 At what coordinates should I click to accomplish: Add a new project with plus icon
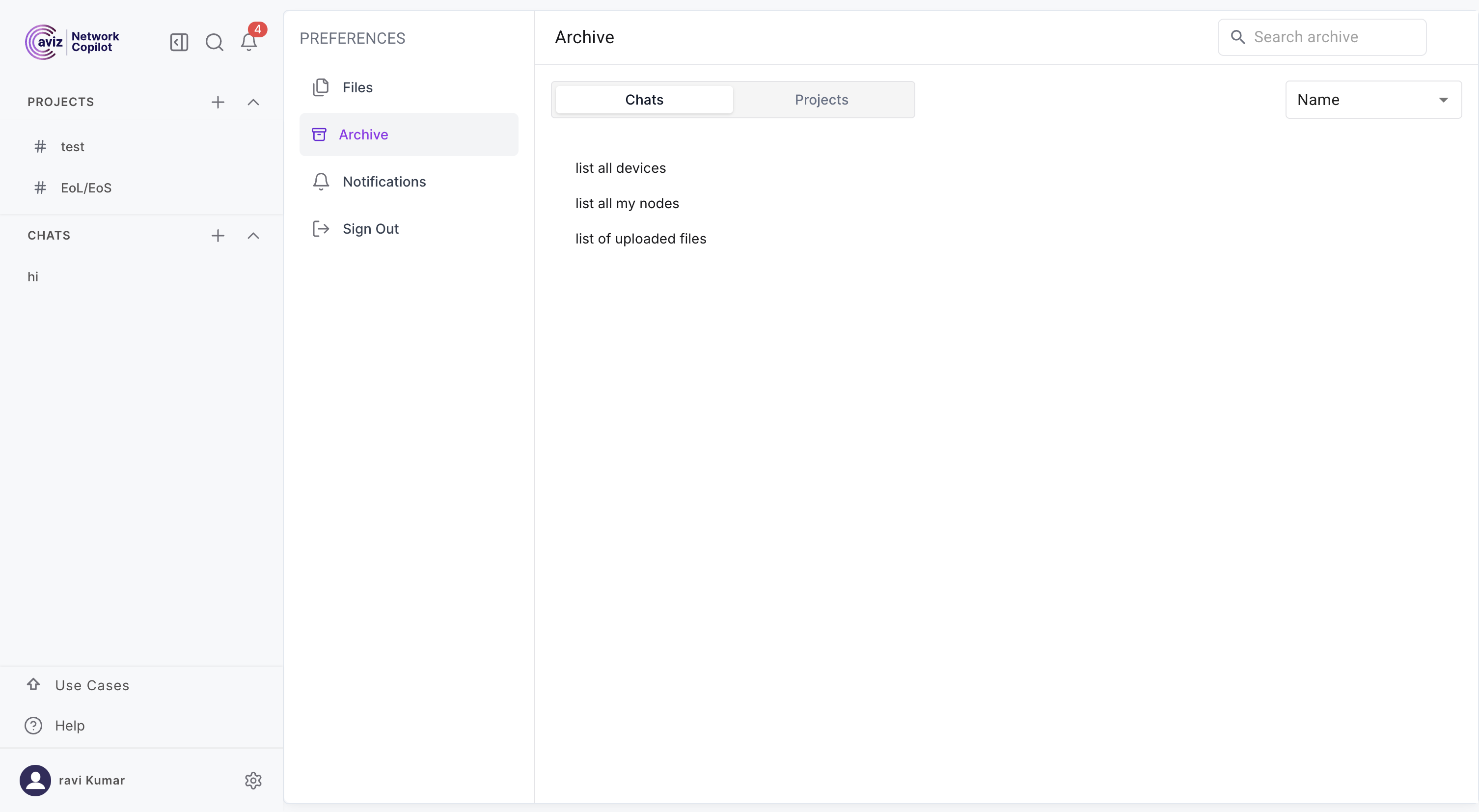[x=218, y=102]
